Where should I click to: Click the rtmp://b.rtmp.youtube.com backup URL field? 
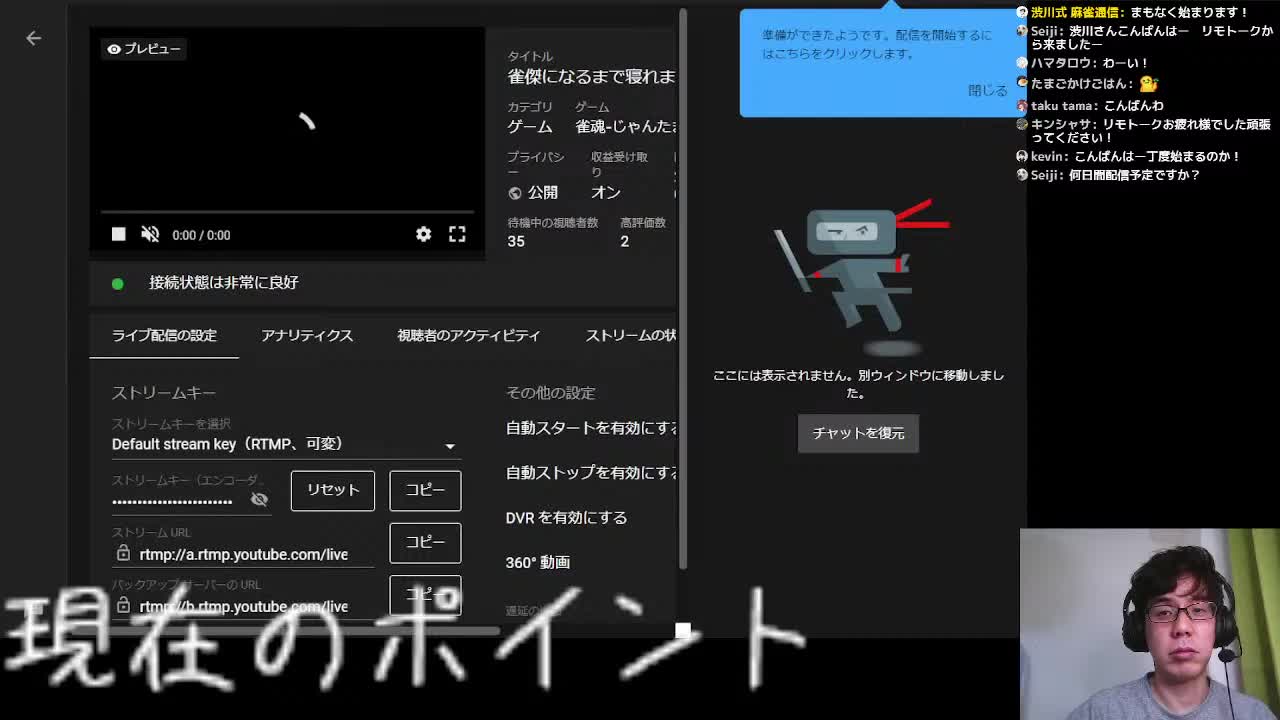tap(244, 606)
